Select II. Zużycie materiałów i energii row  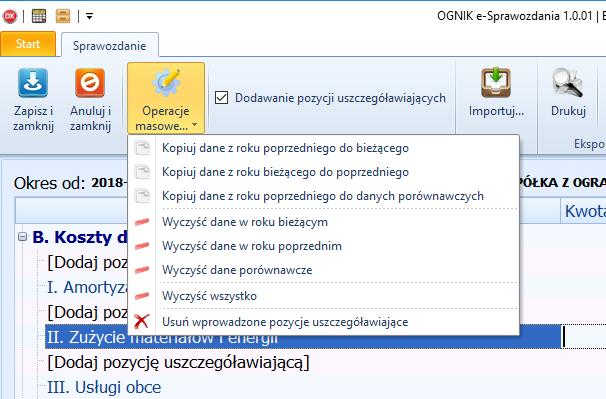[303, 337]
